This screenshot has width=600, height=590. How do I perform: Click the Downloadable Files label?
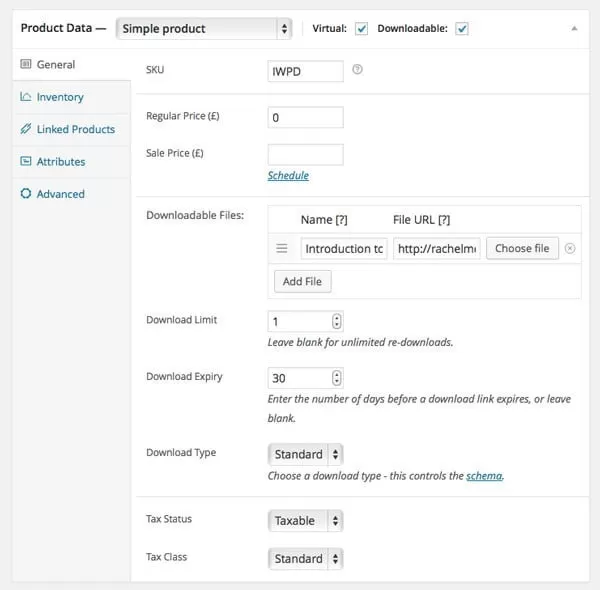pos(195,215)
